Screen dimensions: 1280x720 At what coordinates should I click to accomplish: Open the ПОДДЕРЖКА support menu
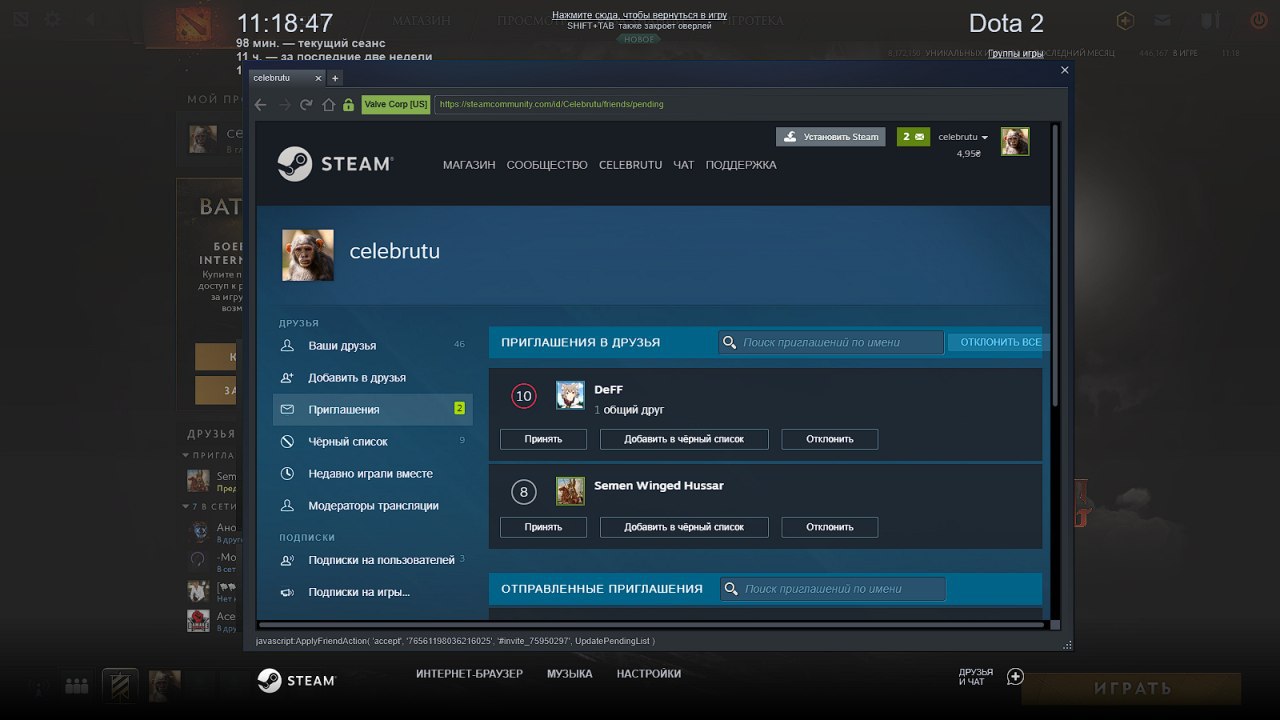pos(741,165)
